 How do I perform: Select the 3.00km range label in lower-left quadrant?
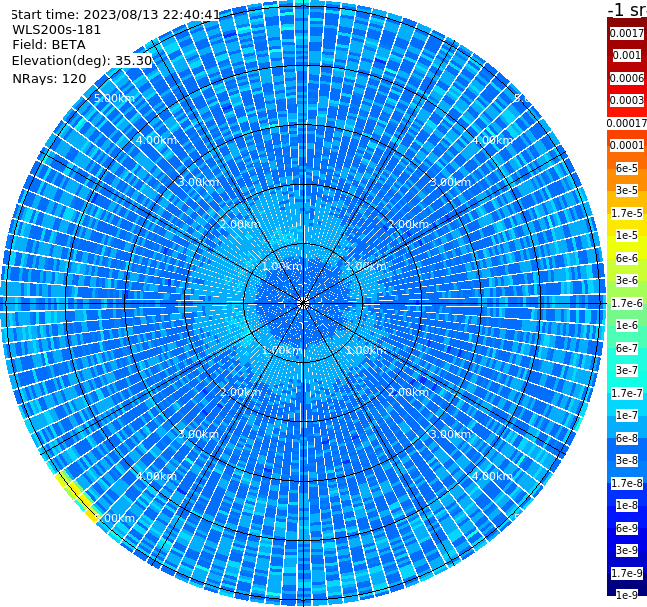click(x=198, y=434)
